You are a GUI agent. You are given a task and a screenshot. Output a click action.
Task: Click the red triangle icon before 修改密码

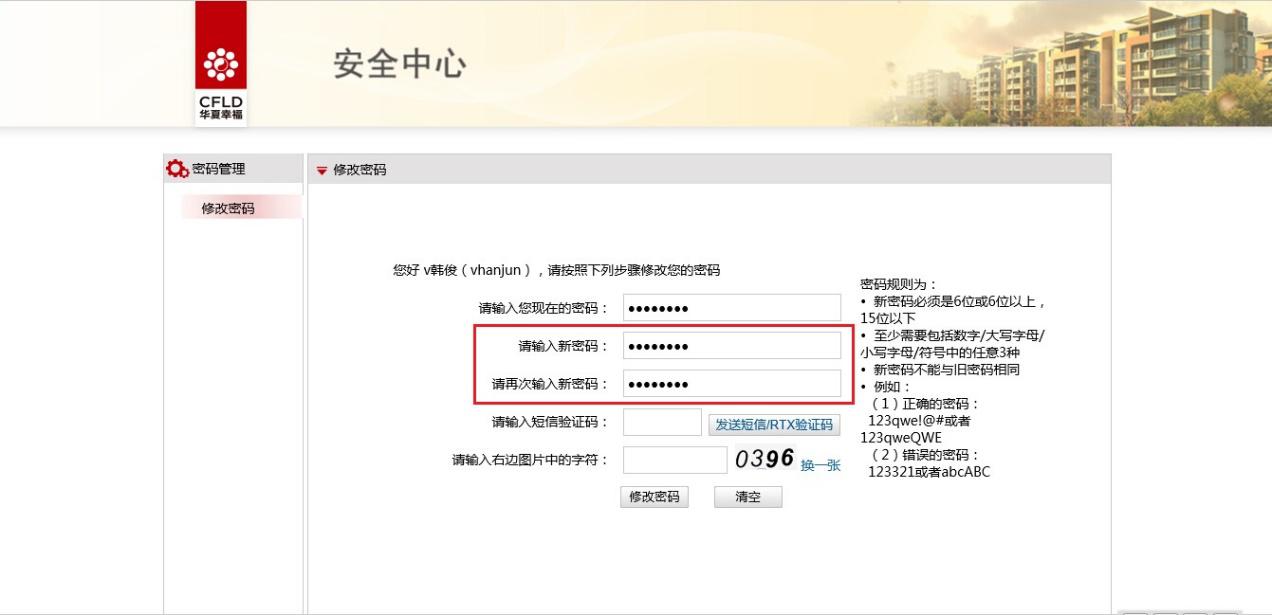pyautogui.click(x=321, y=171)
